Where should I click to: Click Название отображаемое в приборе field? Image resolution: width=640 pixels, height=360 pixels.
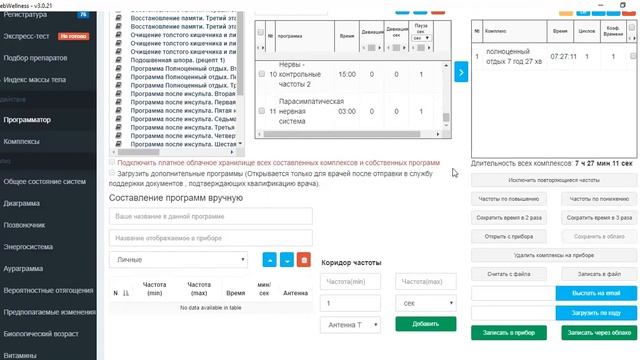point(211,238)
